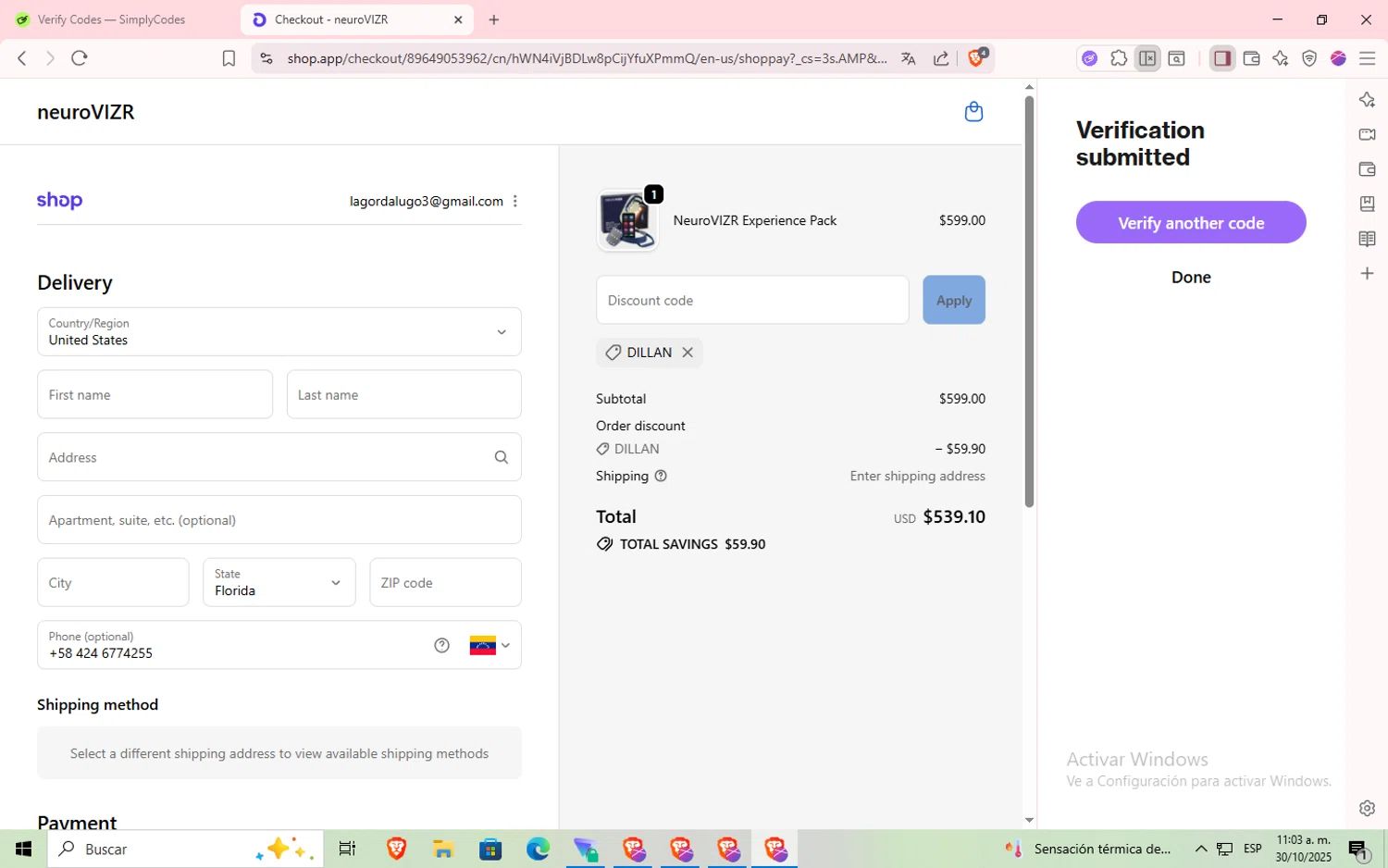Add a sidebar item with the plus icon

1367,274
